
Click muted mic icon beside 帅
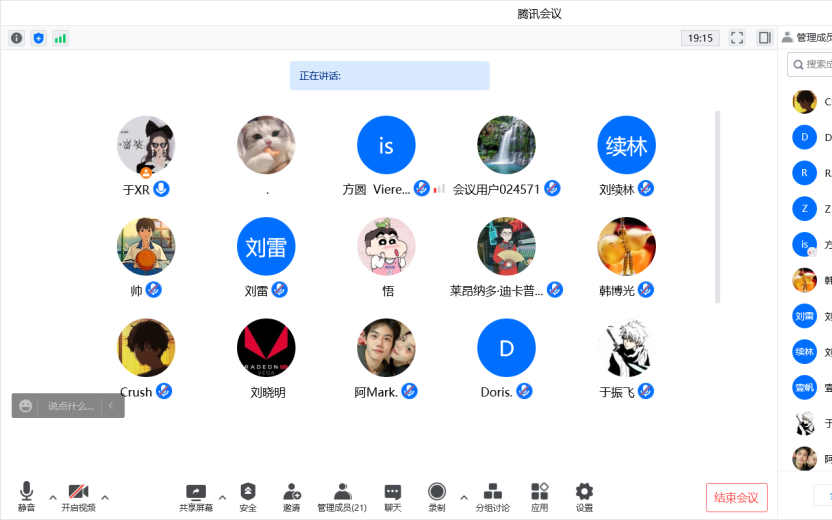pos(153,290)
